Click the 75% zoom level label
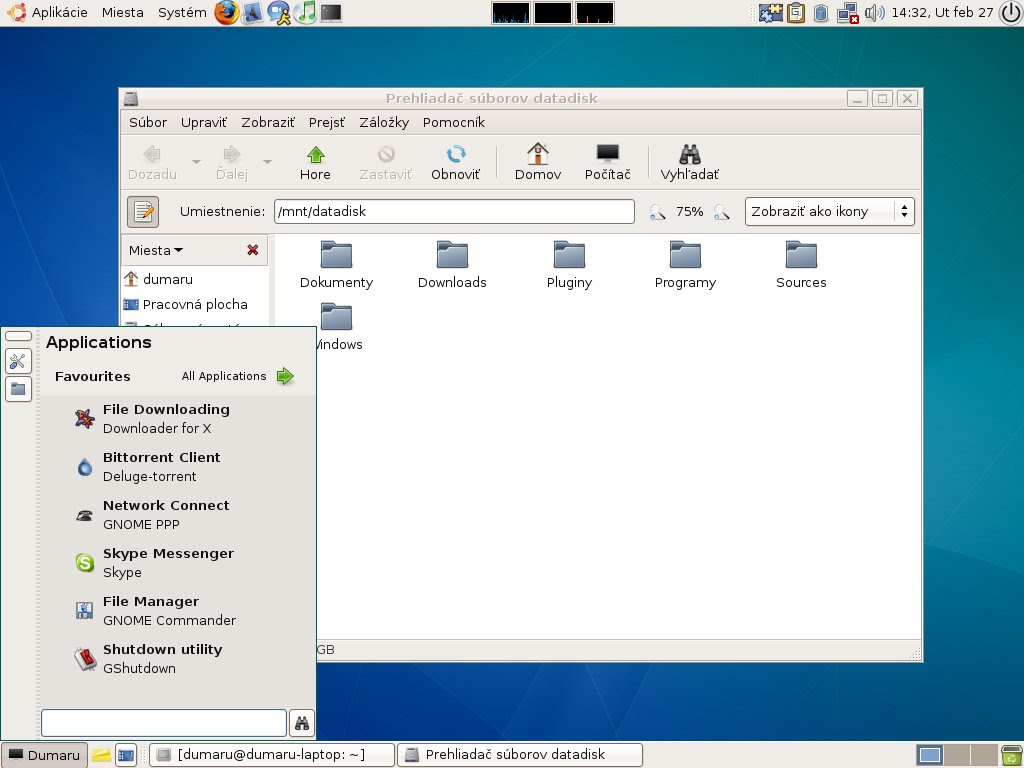The width and height of the screenshot is (1024, 768). [x=689, y=212]
